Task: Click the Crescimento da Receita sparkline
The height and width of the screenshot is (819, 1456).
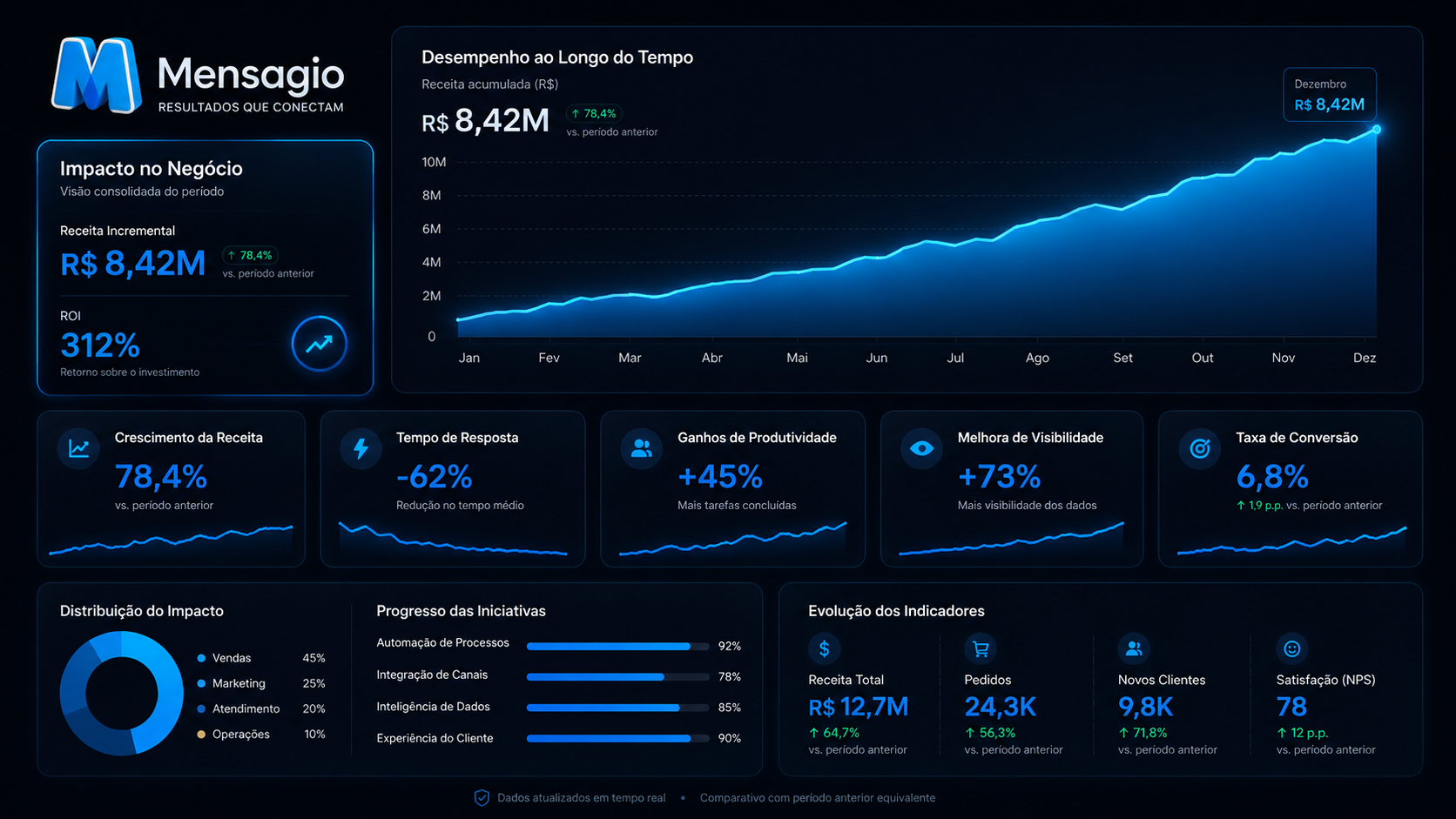Action: coord(171,540)
